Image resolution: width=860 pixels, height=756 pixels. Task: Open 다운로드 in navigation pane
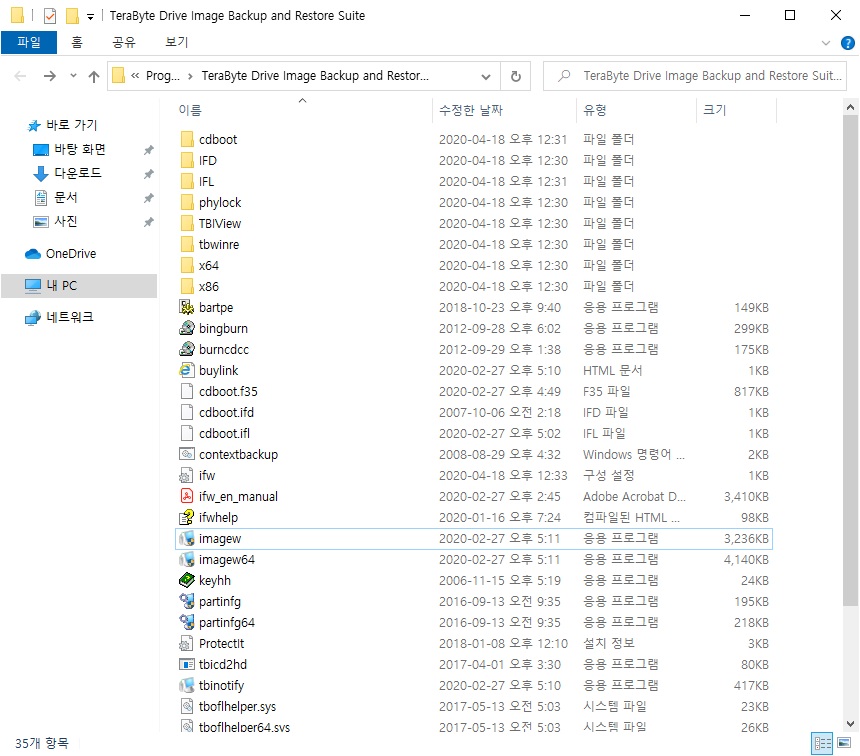(77, 173)
